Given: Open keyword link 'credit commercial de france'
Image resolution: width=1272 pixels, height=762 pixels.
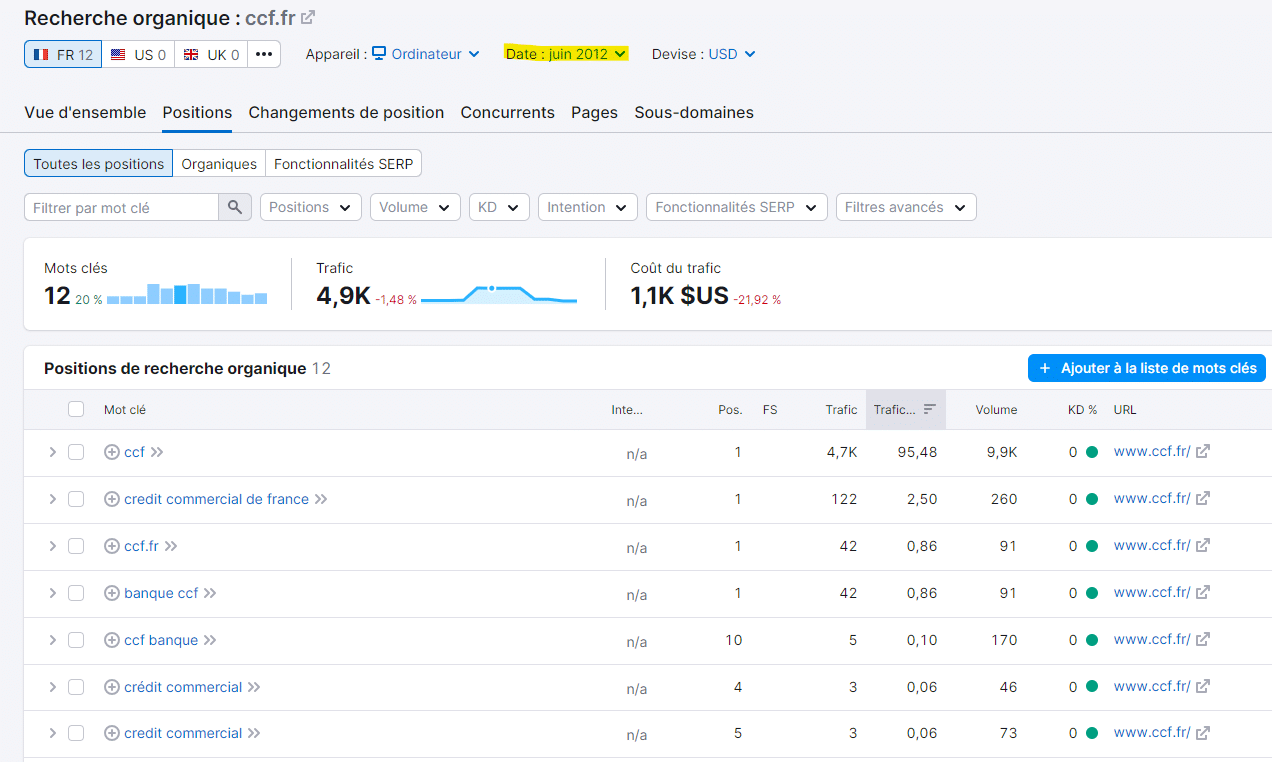Looking at the screenshot, I should [217, 499].
